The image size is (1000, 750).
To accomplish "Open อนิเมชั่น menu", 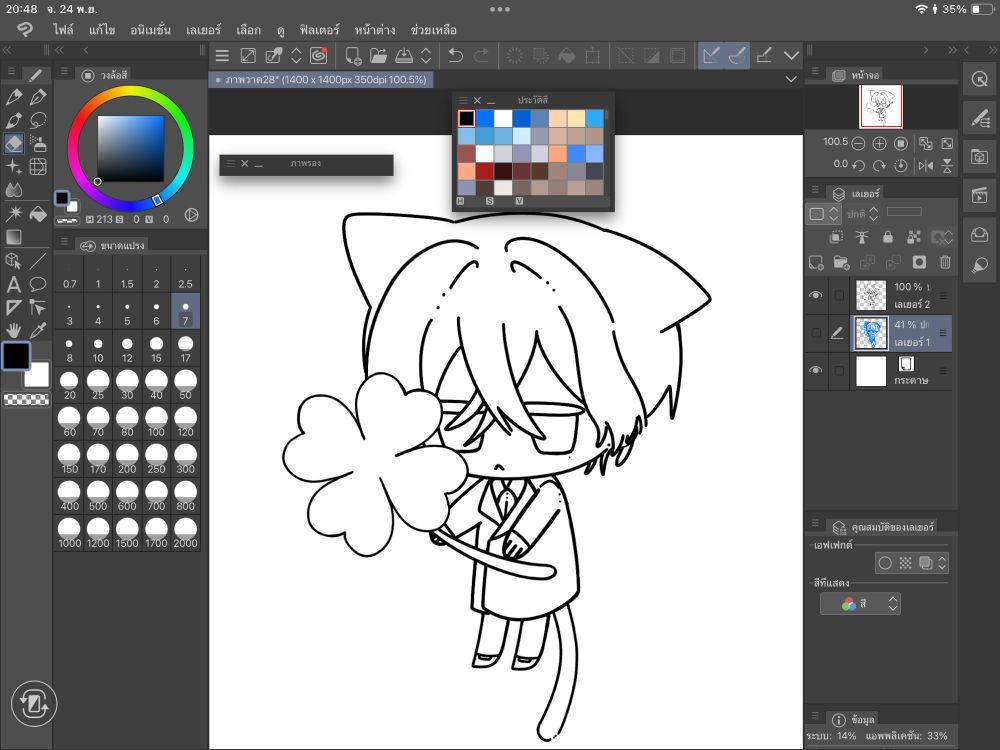I will click(151, 30).
